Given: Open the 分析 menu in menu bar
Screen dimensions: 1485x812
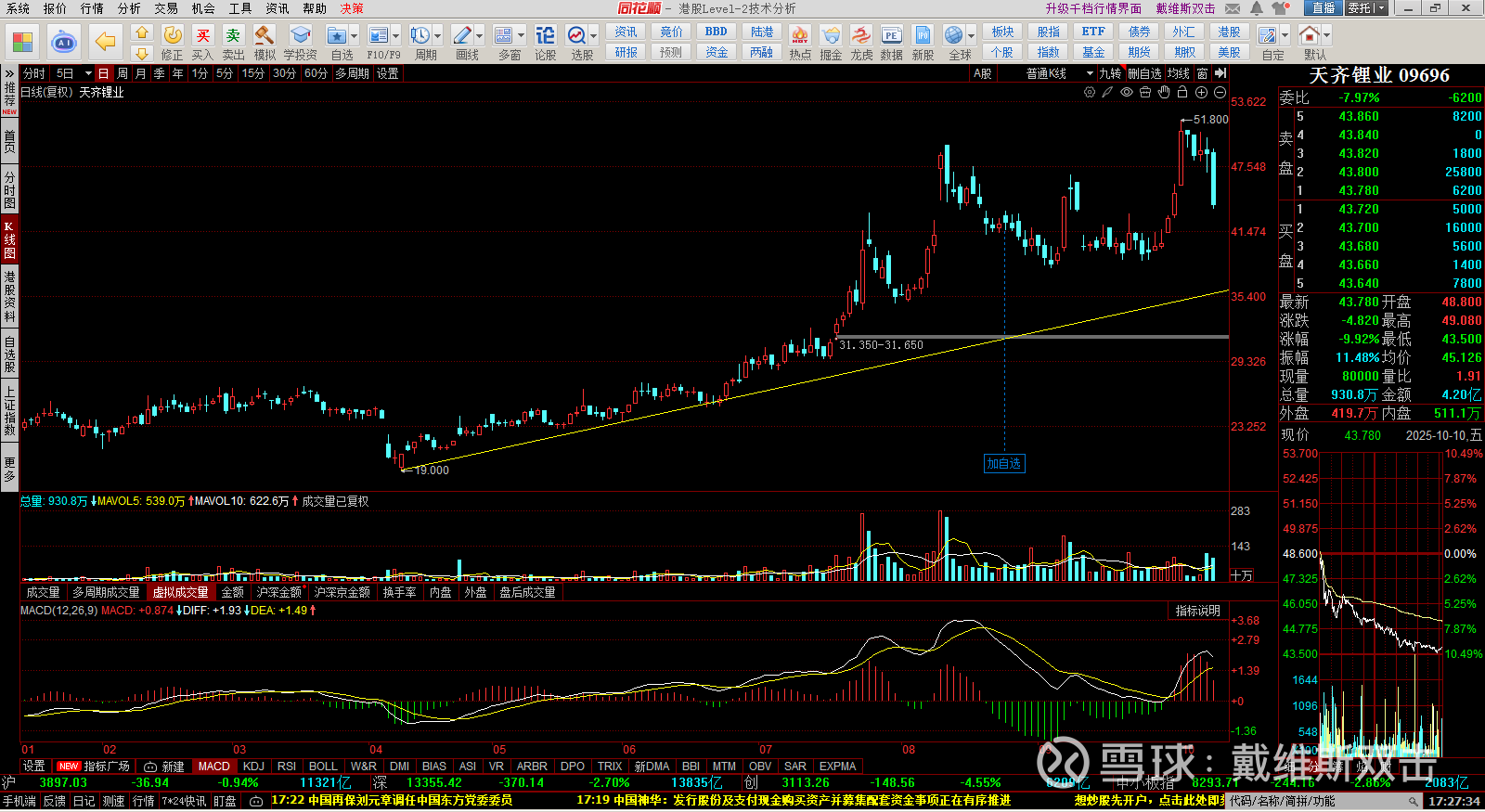Looking at the screenshot, I should 129,8.
